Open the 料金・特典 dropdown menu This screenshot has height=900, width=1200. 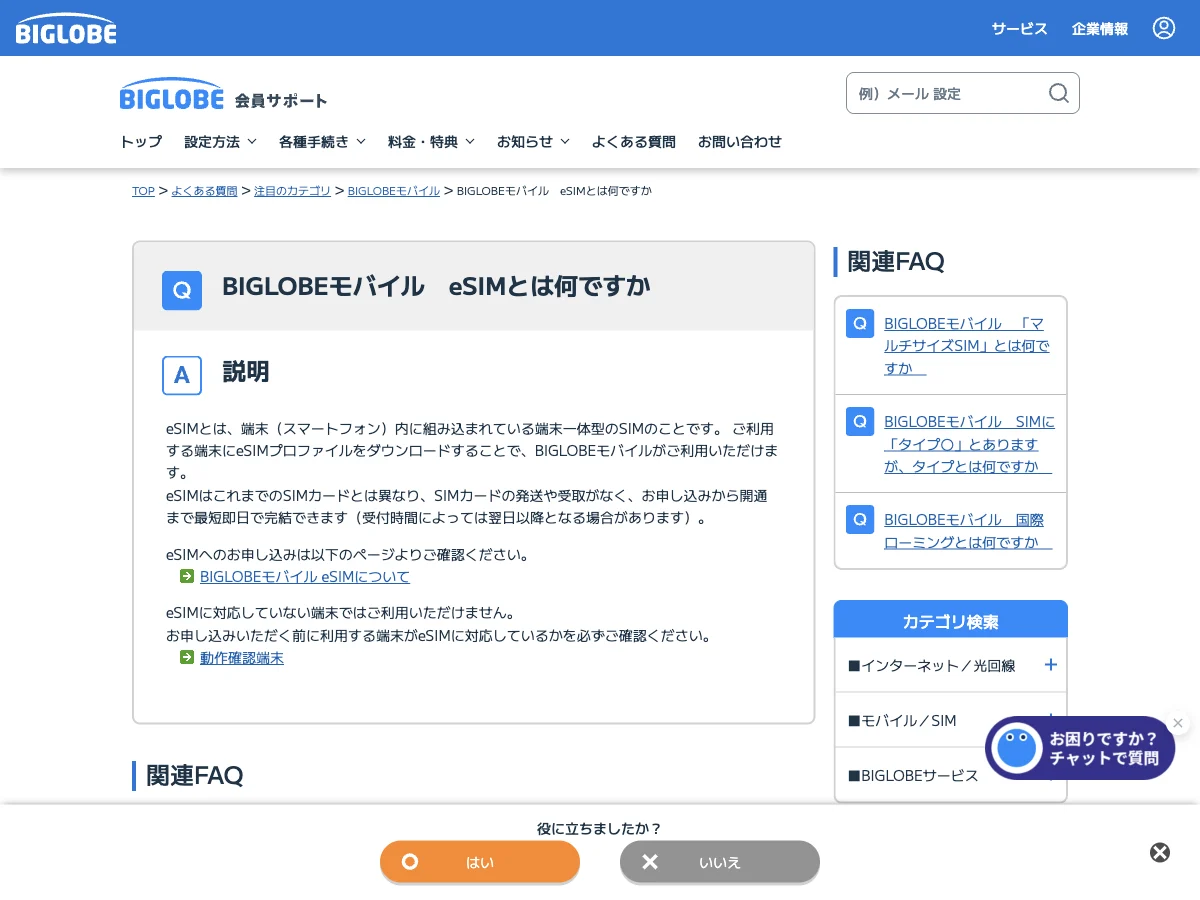click(x=431, y=142)
